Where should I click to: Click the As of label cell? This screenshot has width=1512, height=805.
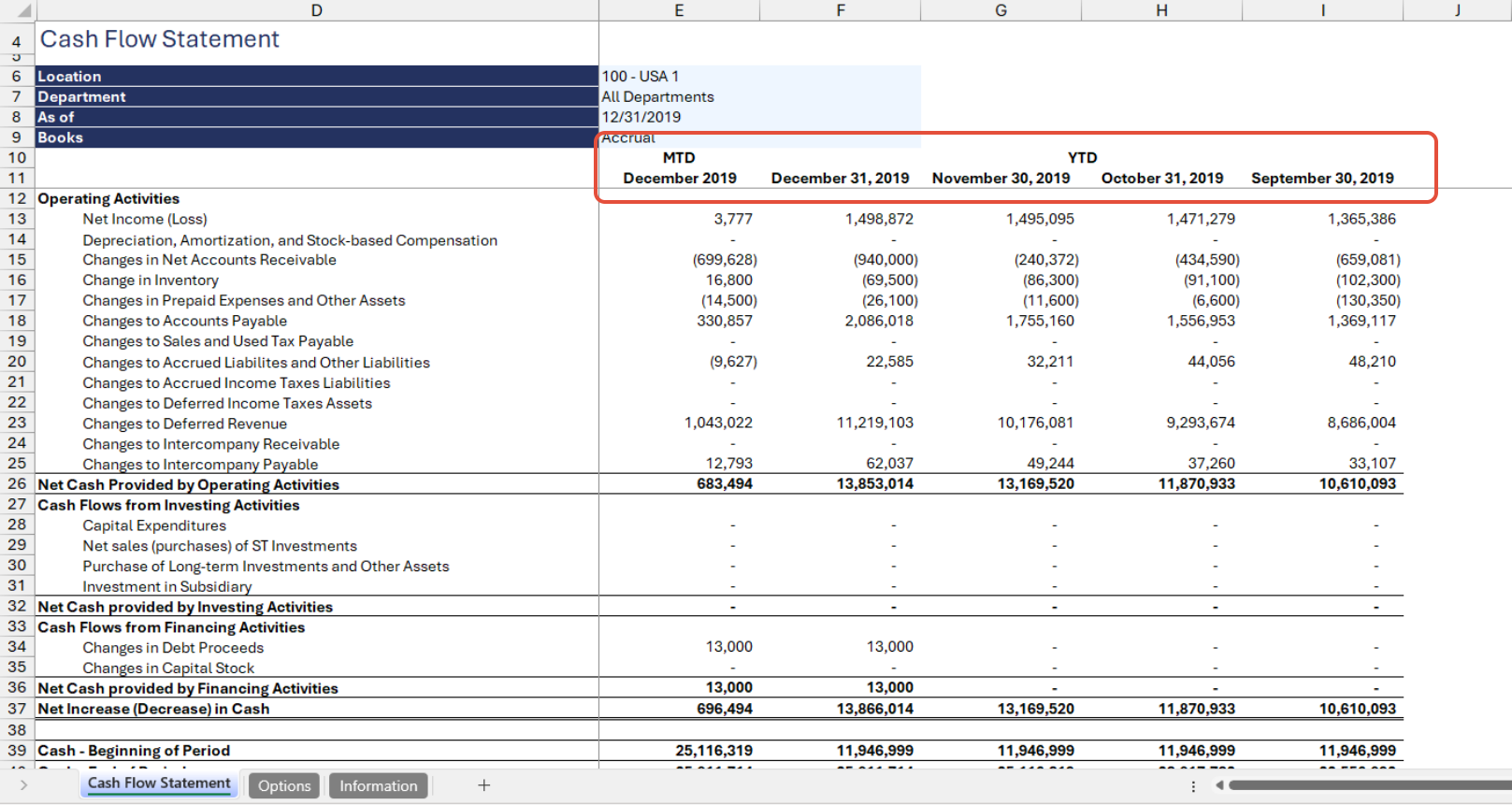[x=317, y=117]
